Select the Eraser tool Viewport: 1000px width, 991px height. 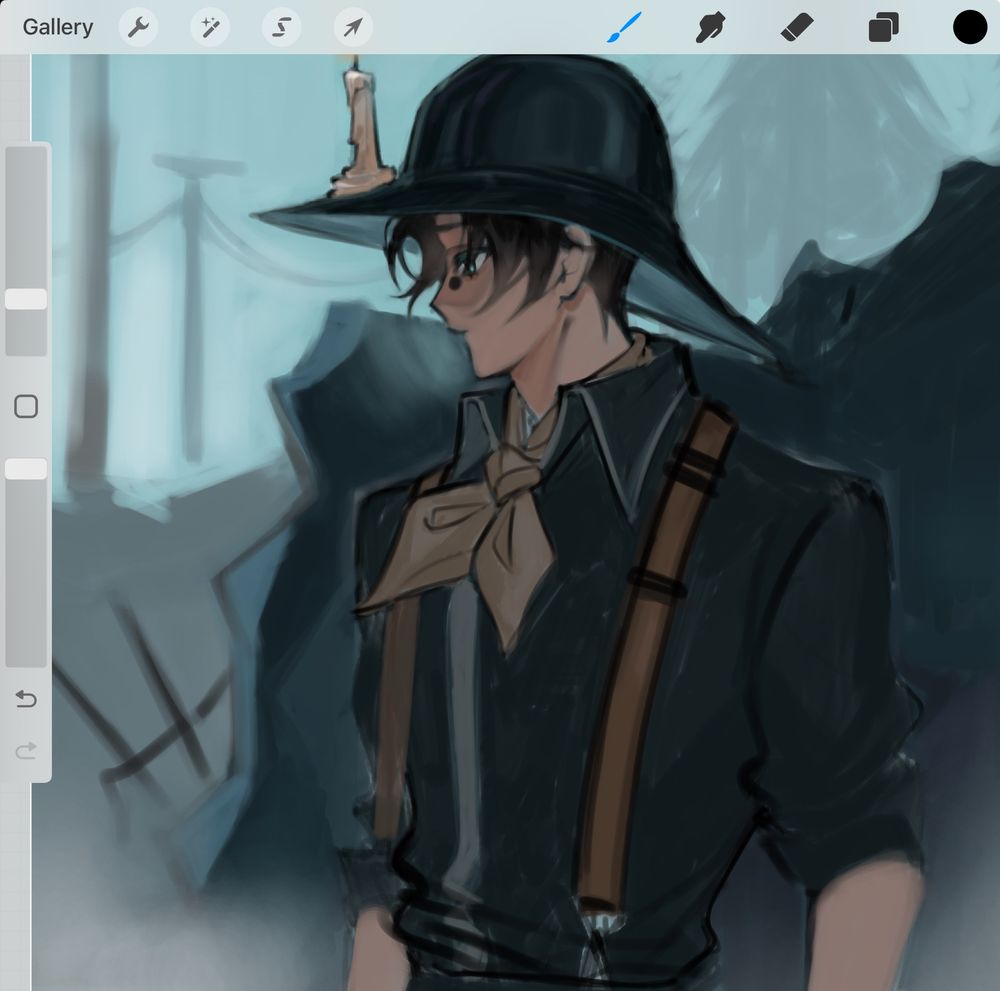797,27
